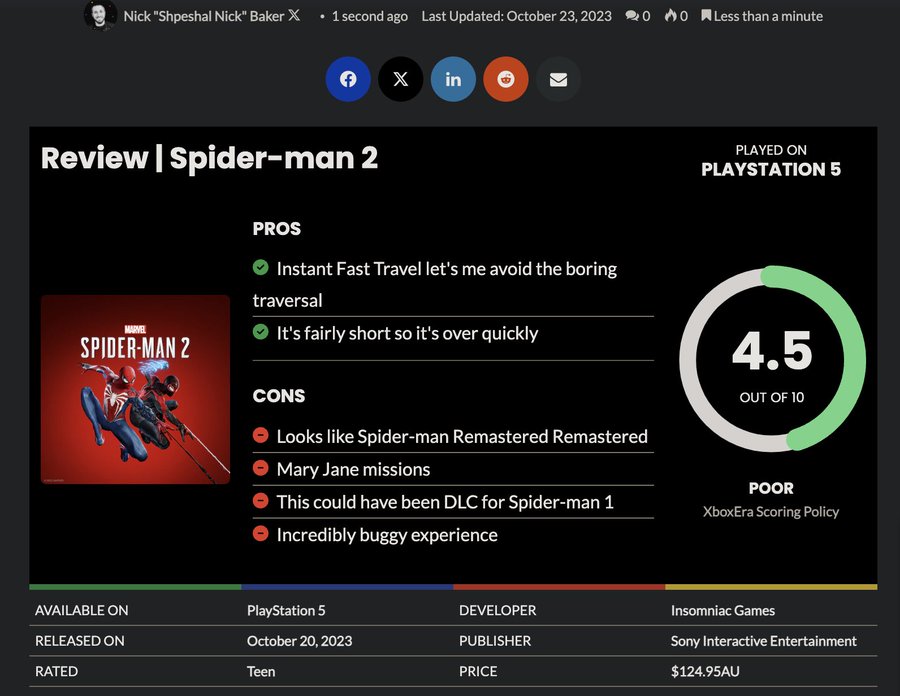Click green check beside Instant Fast Travel

tap(261, 267)
